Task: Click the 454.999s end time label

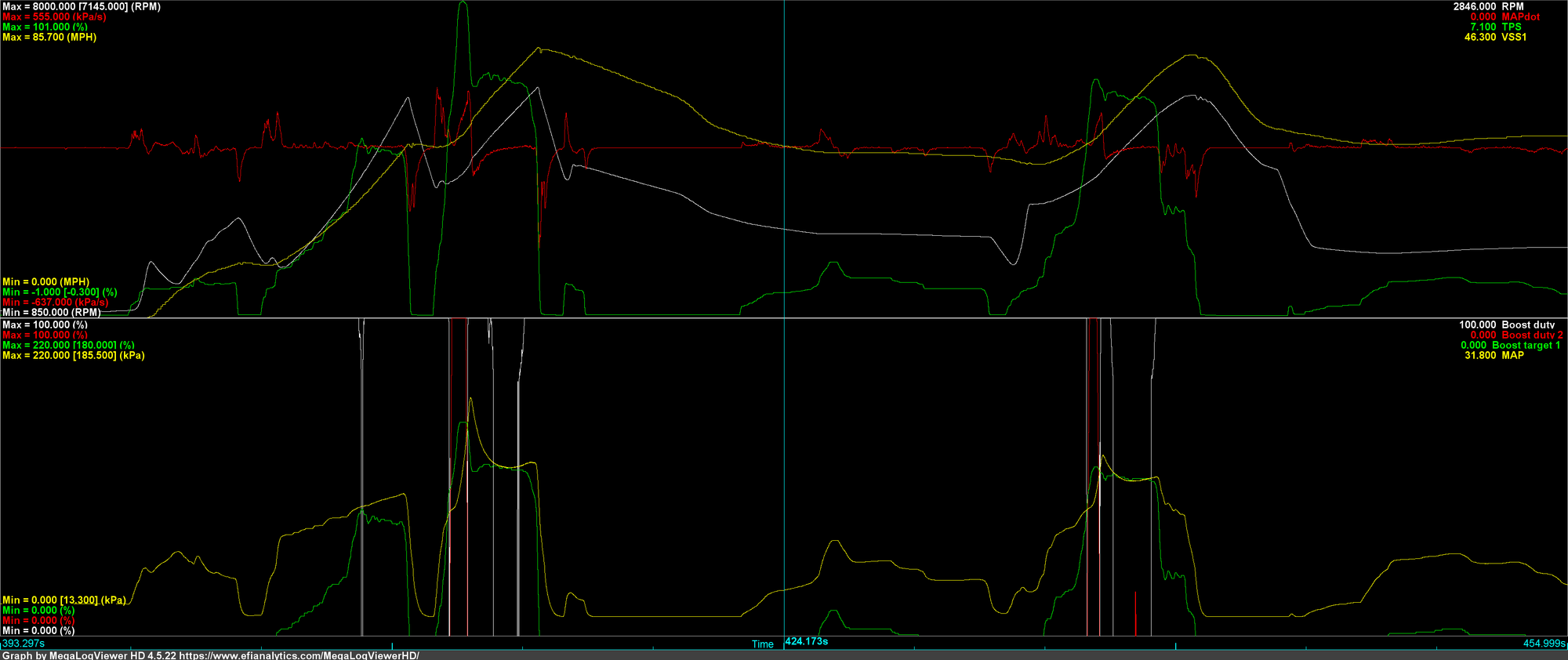Action: 1544,644
